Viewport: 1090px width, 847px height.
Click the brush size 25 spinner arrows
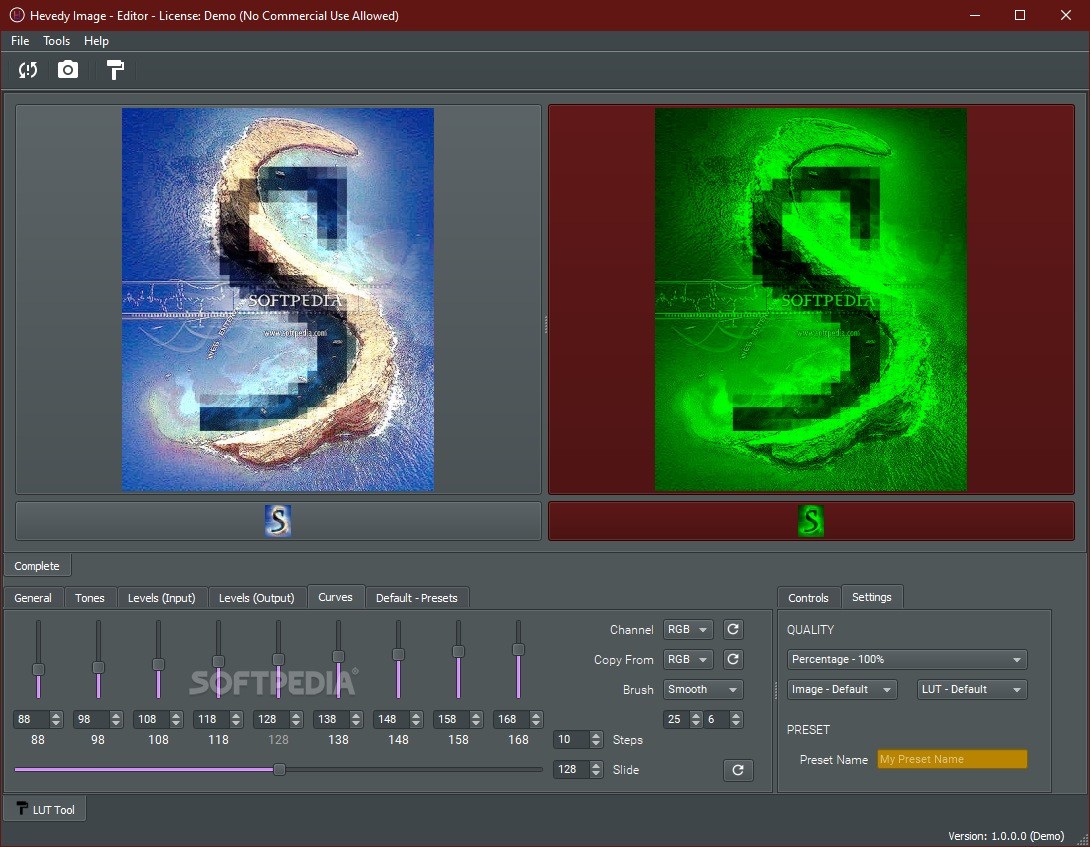696,719
